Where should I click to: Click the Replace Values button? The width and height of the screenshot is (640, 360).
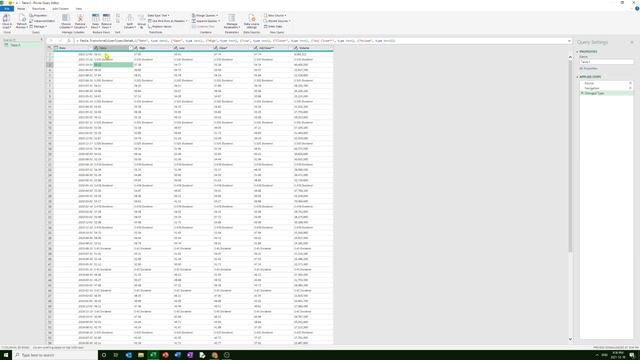coord(160,27)
